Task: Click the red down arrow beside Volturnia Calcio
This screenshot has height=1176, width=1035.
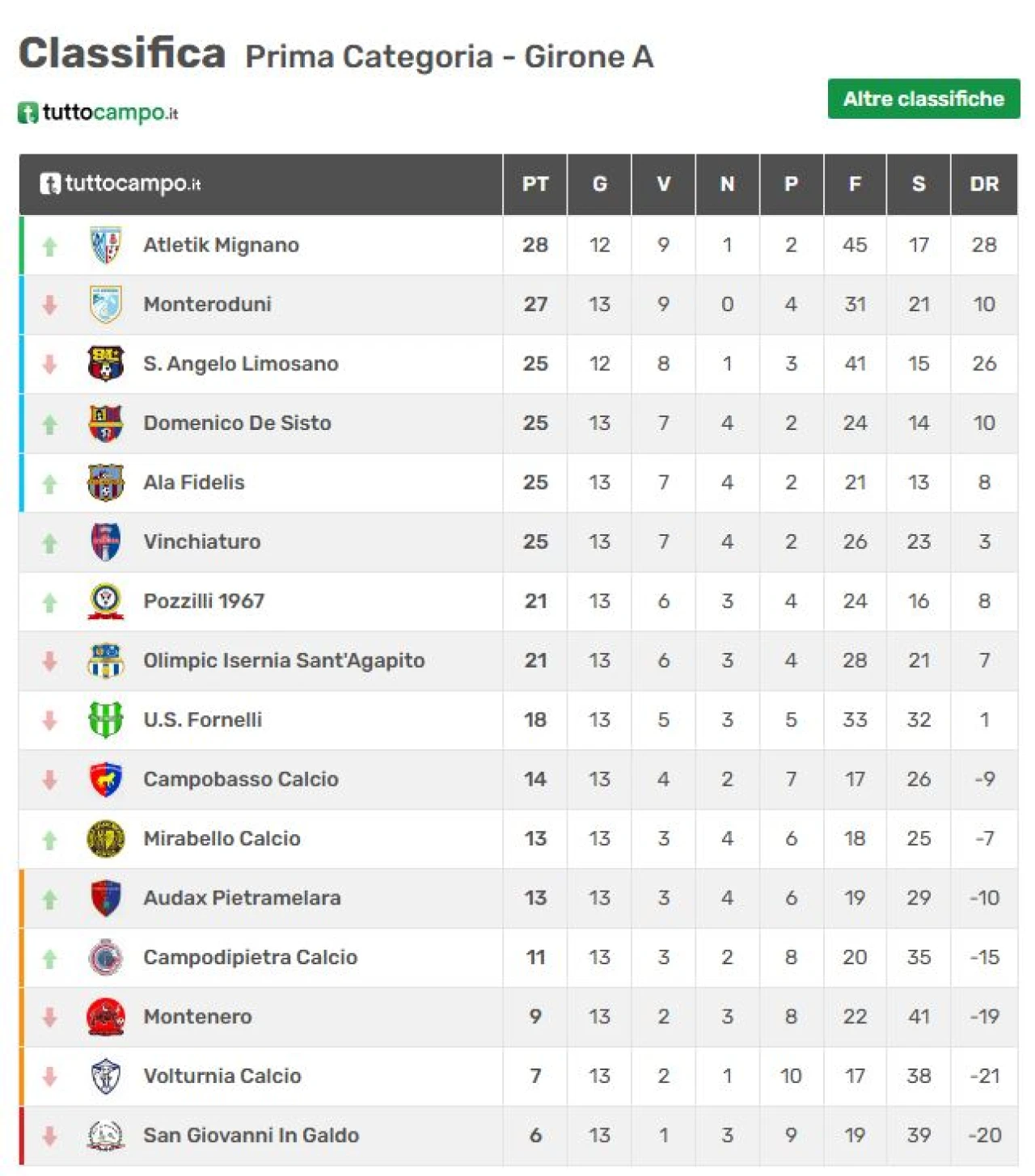Action: pos(50,1077)
